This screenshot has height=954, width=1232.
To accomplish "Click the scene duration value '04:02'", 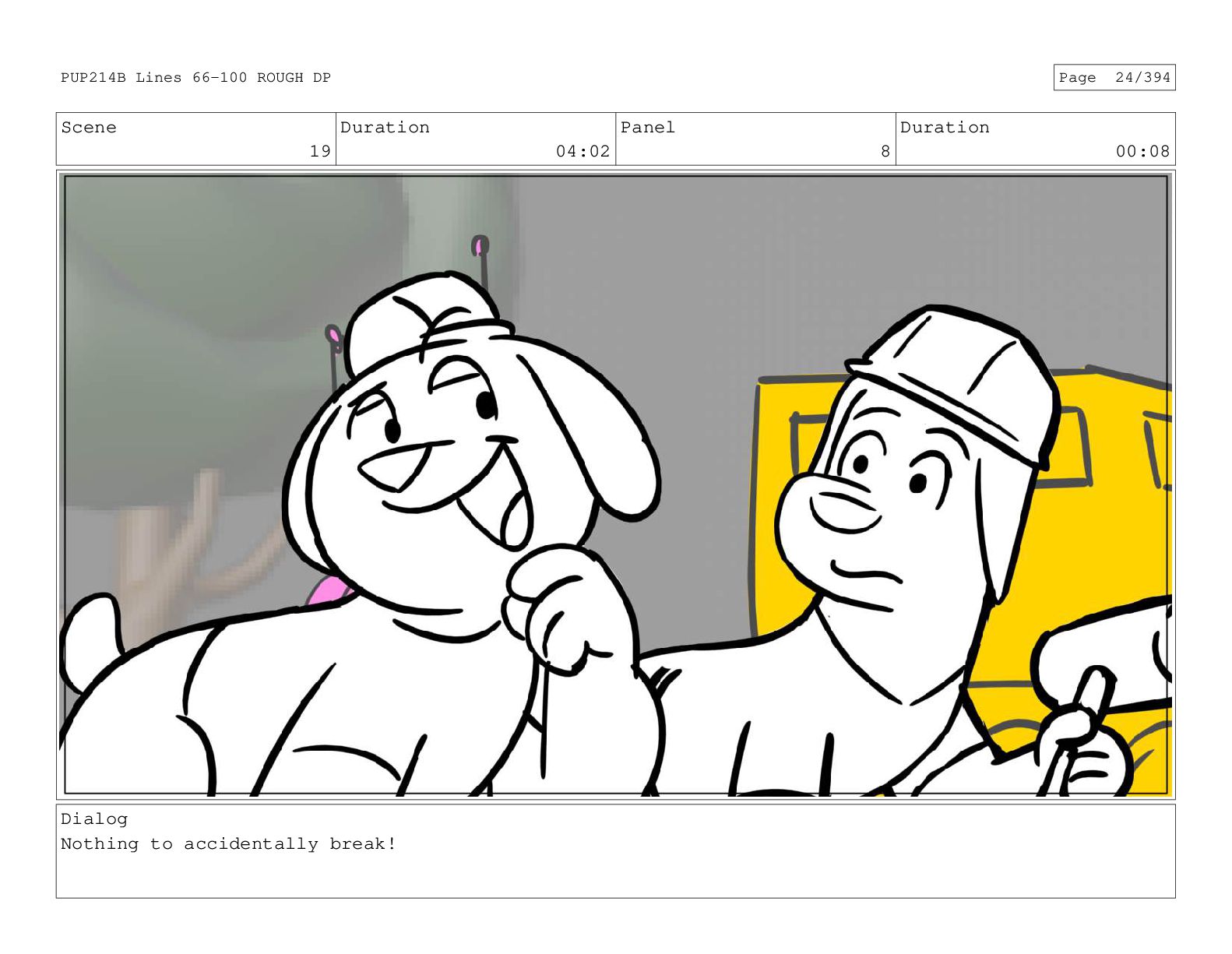I will 583,151.
